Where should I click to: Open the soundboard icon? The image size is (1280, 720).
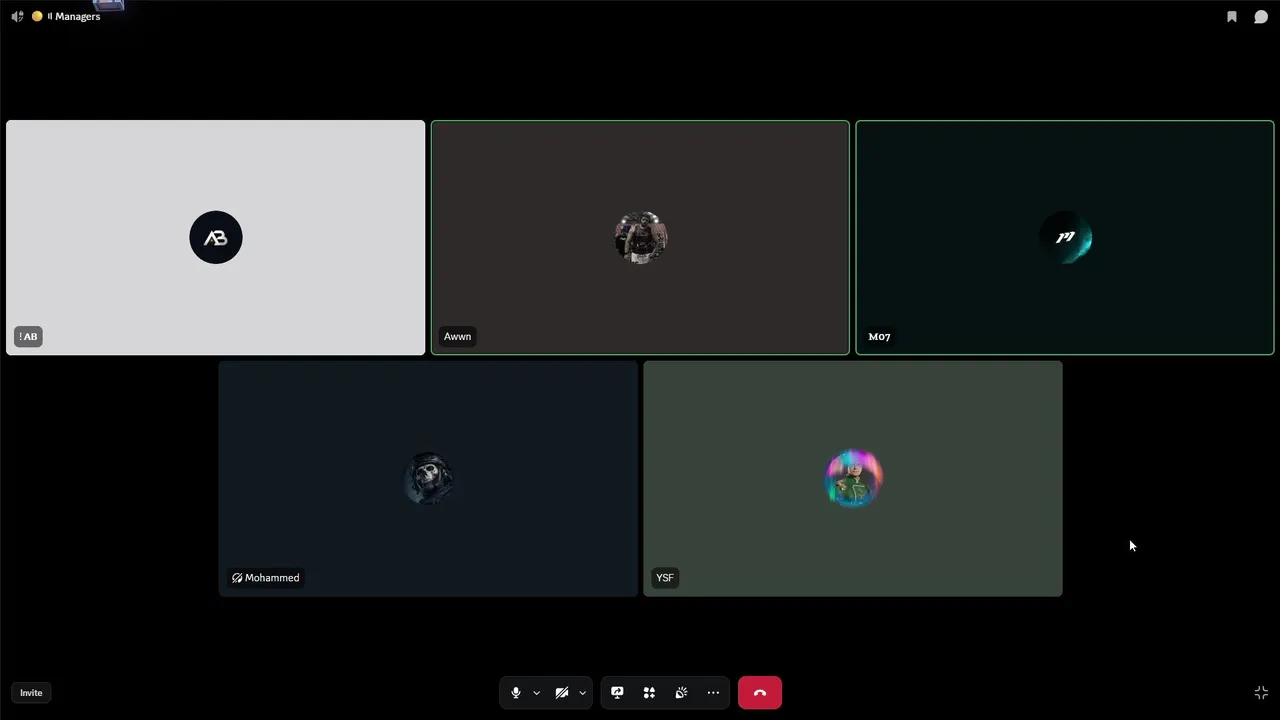coord(681,693)
